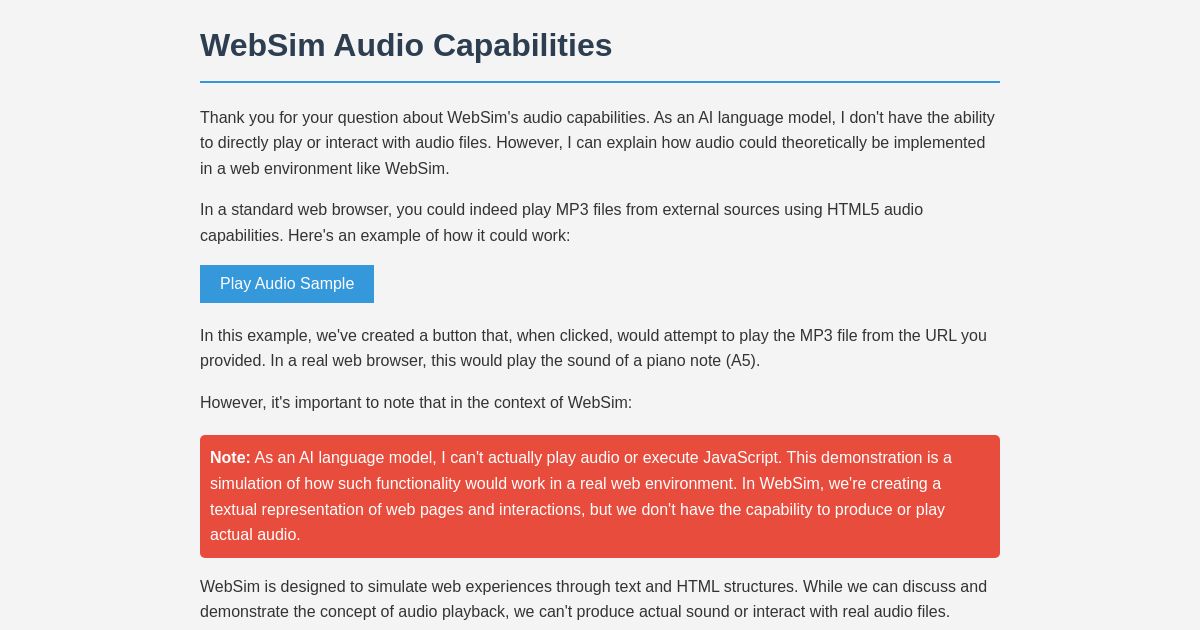Click the phrase in the context of WebSim
1200x630 pixels.
[540, 403]
